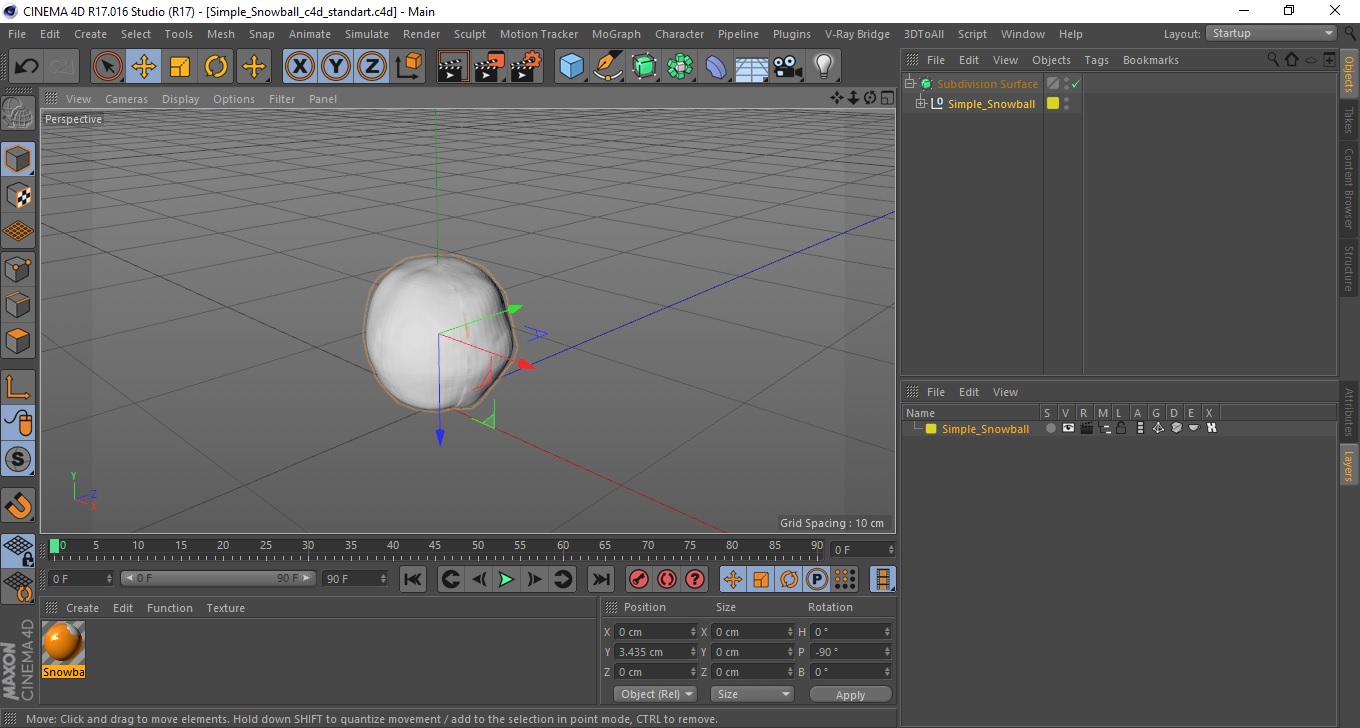Image resolution: width=1360 pixels, height=728 pixels.
Task: Toggle Y axis lock
Action: pyautogui.click(x=336, y=67)
